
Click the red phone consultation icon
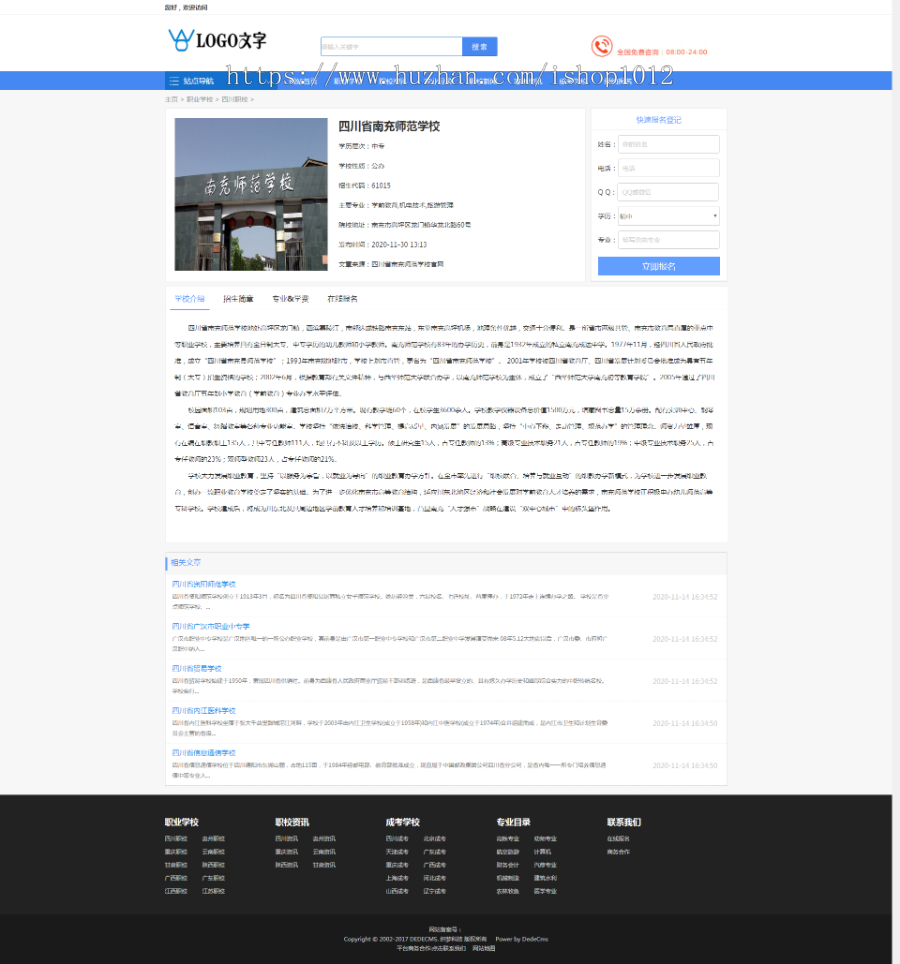point(601,46)
